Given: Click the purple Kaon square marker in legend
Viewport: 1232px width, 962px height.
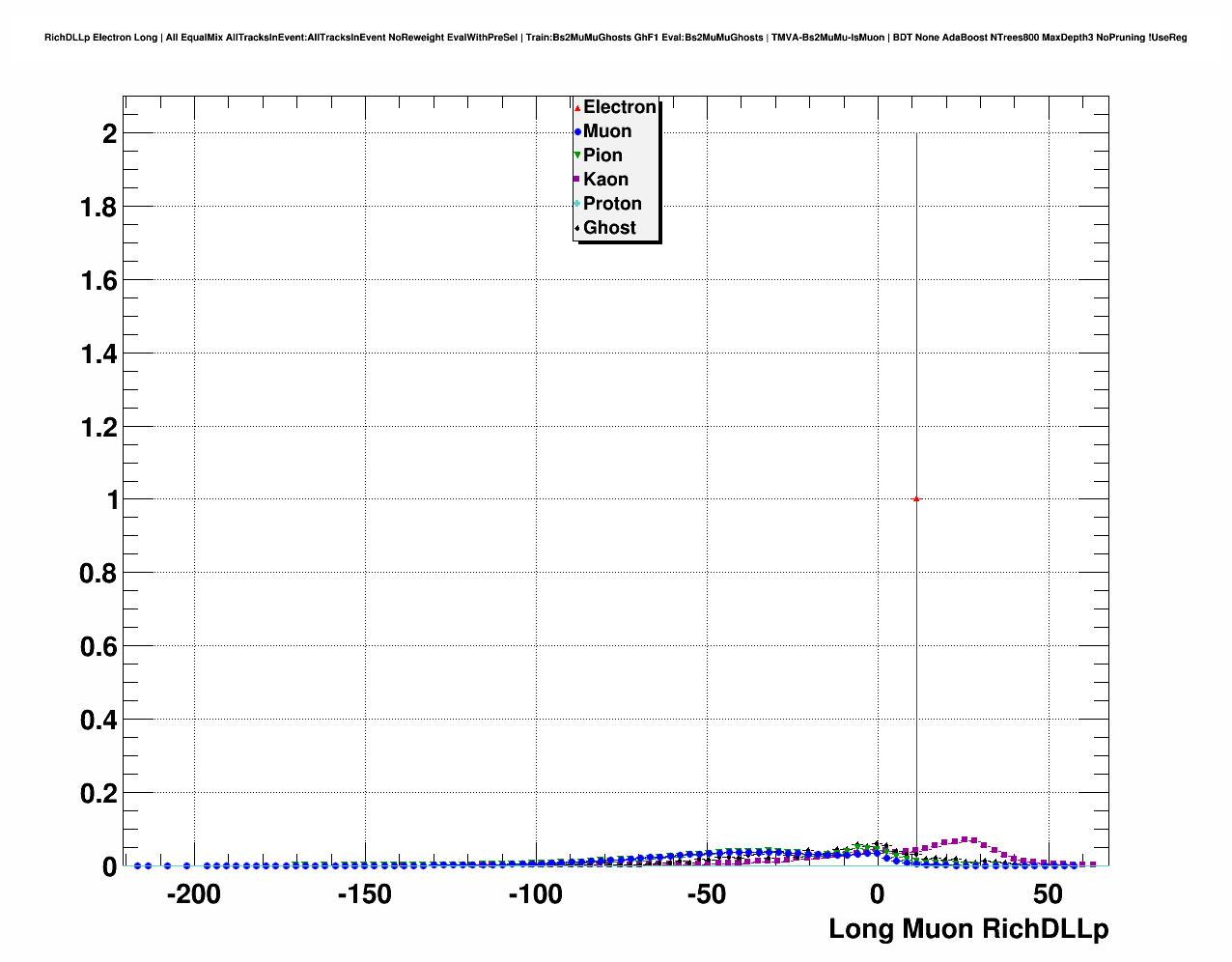Looking at the screenshot, I should pos(577,180).
